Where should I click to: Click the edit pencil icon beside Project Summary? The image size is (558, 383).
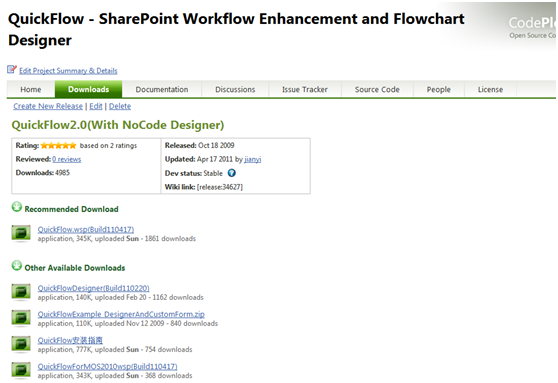(x=12, y=69)
